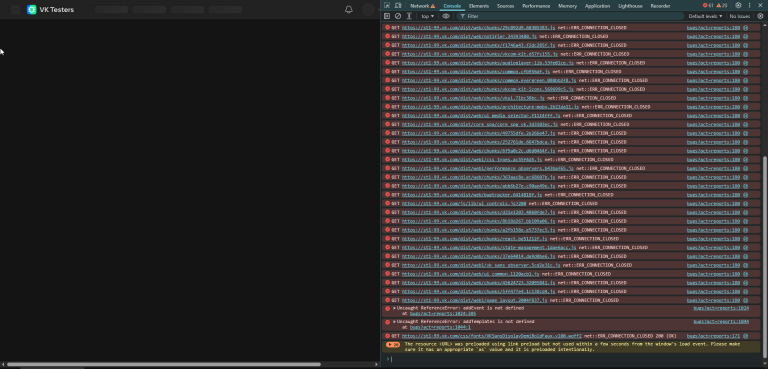Open the woff2 font URL link
The height and width of the screenshot is (369, 768).
click(491, 336)
